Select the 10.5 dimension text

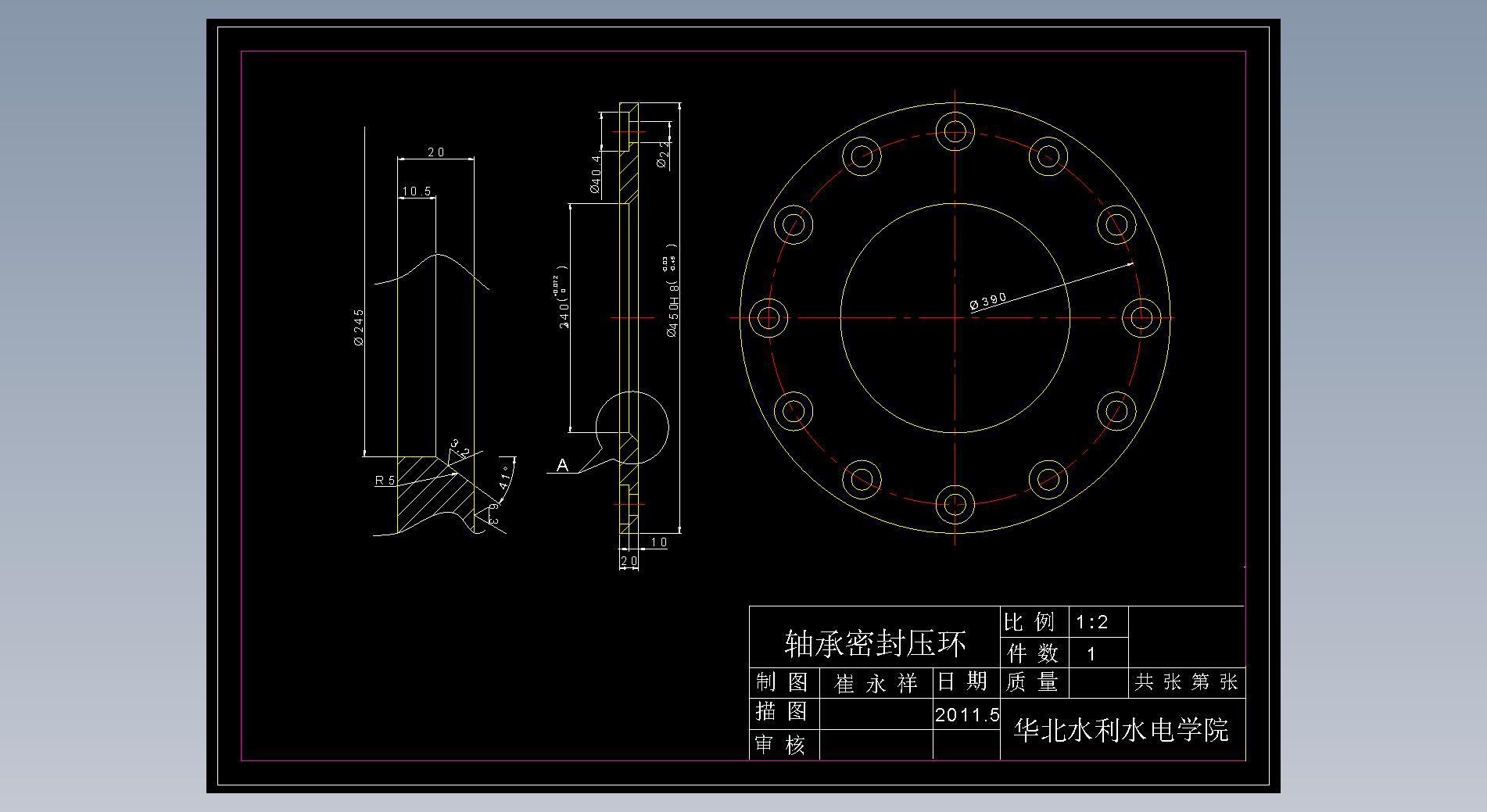click(x=417, y=191)
